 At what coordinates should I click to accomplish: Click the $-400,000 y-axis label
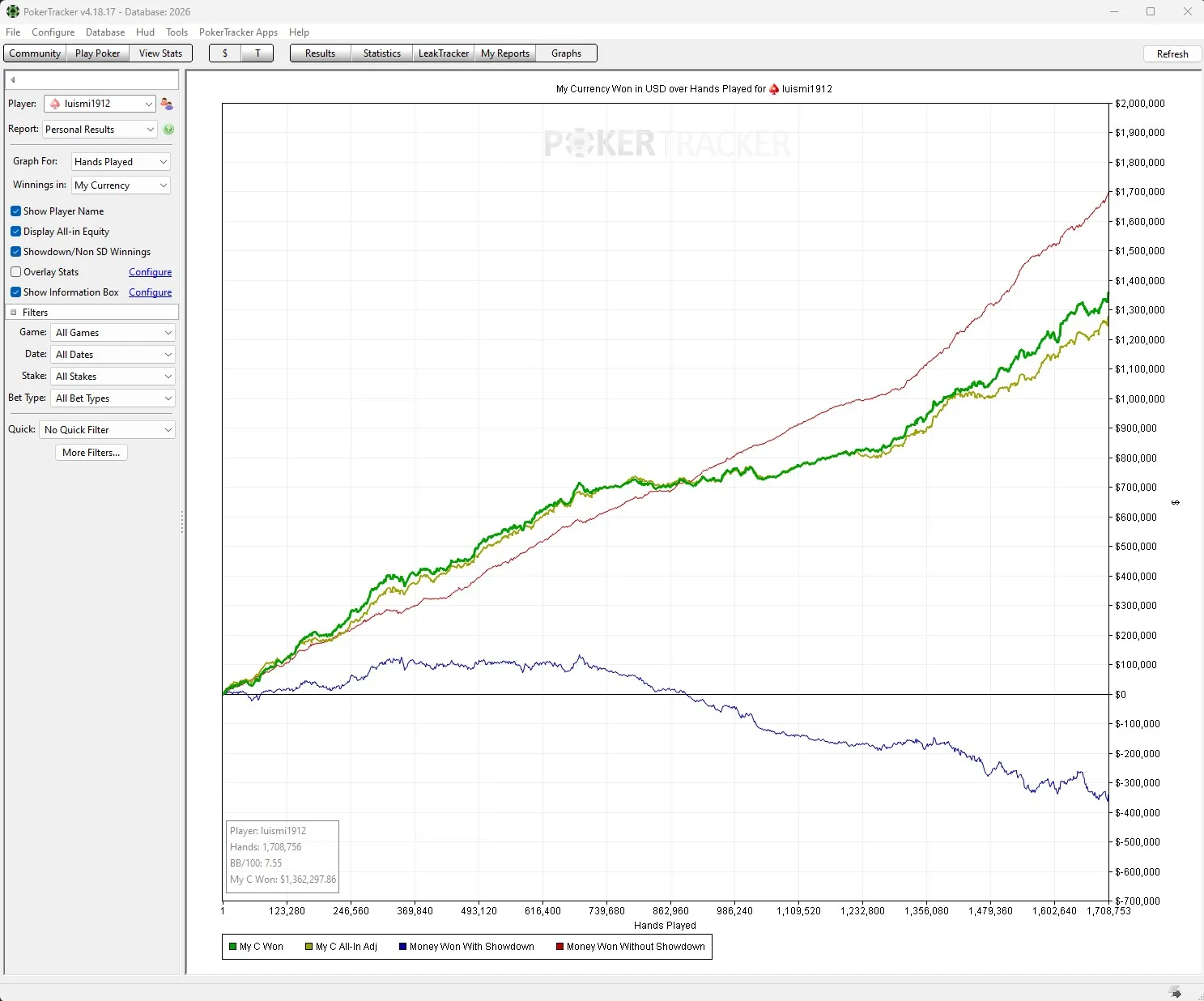tap(1138, 813)
